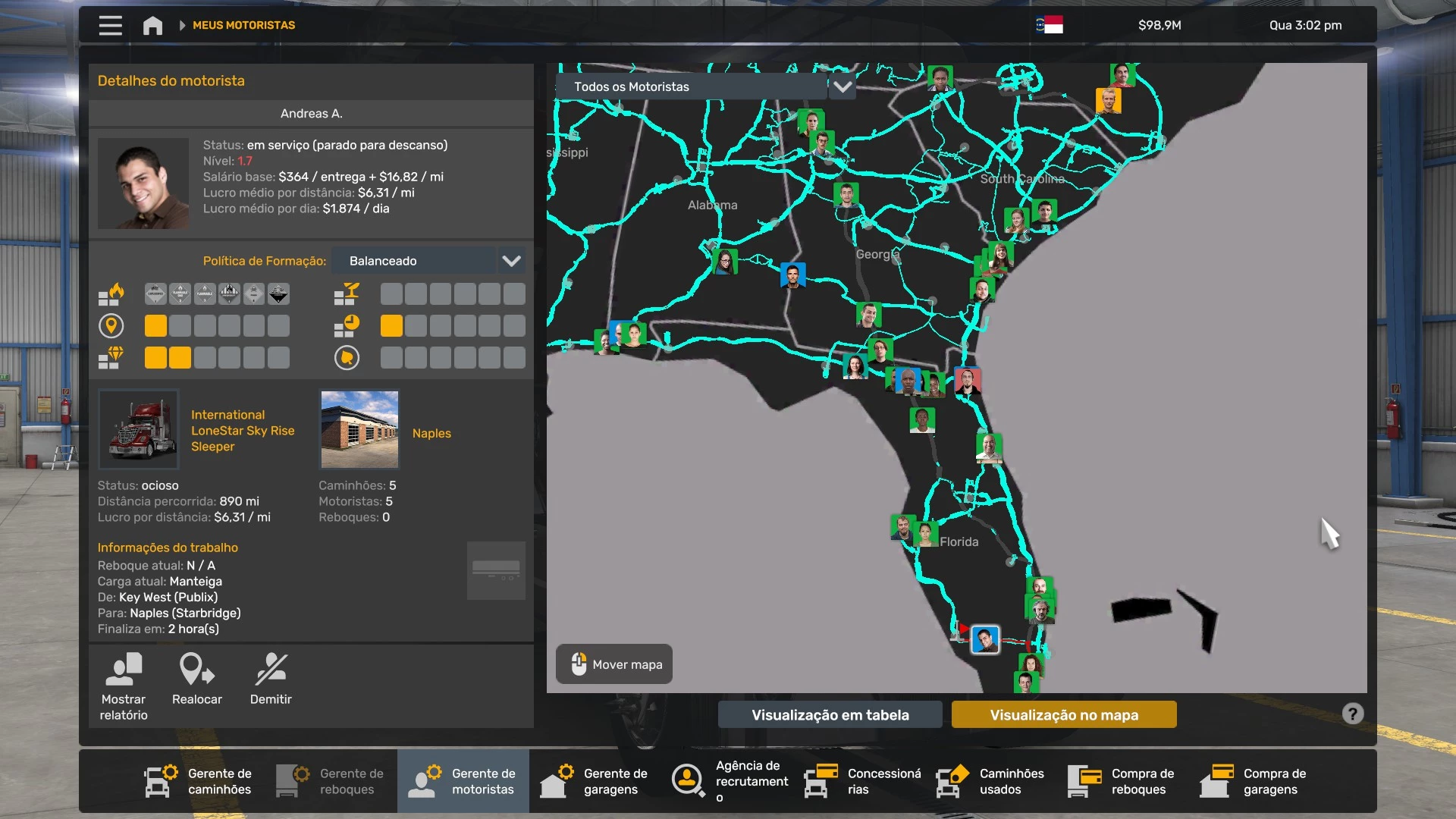The width and height of the screenshot is (1456, 819).
Task: Click the Demitir driver icon
Action: pyautogui.click(x=271, y=670)
